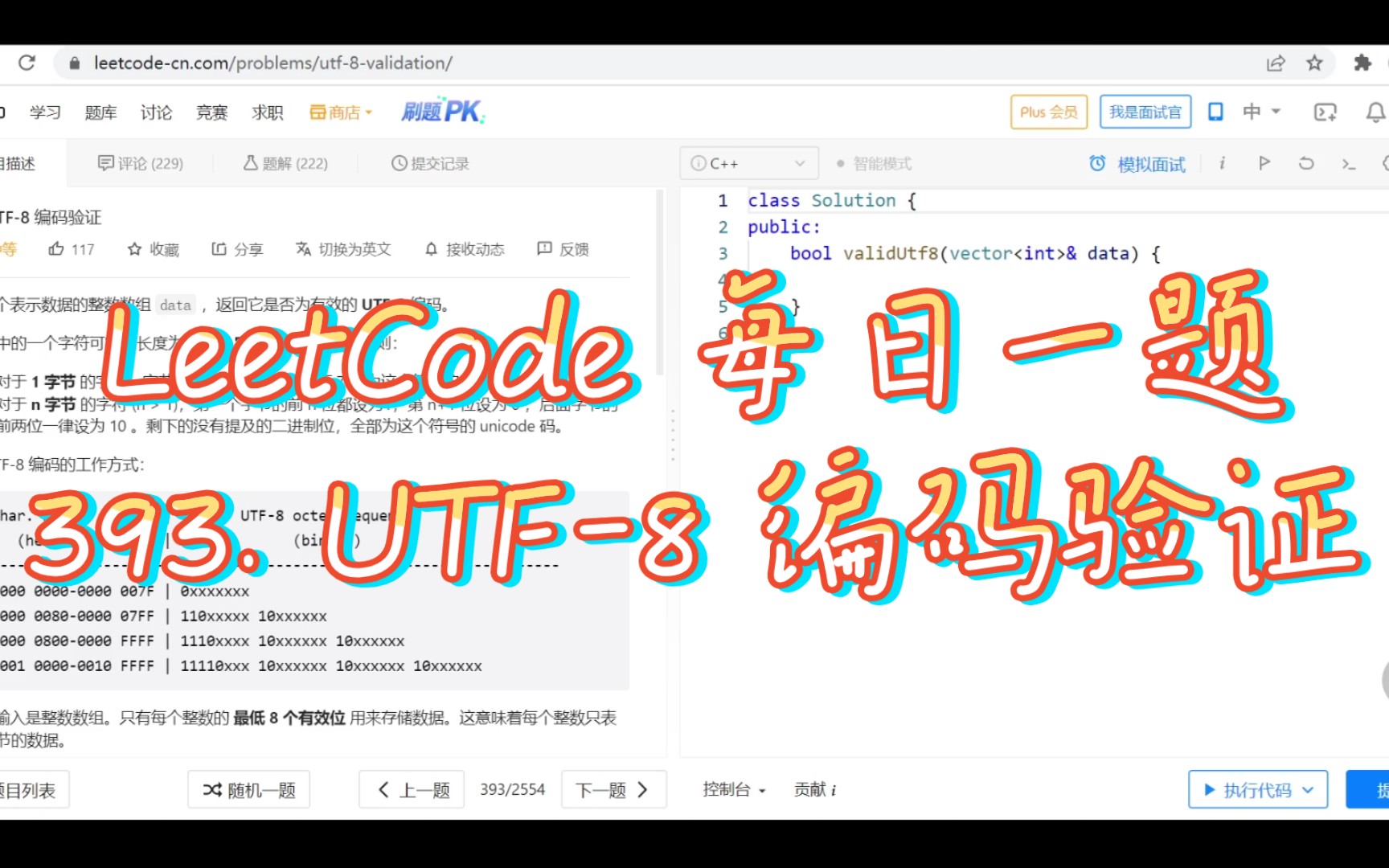Open the 执行代码 dropdown arrow
This screenshot has width=1389, height=868.
point(1308,790)
